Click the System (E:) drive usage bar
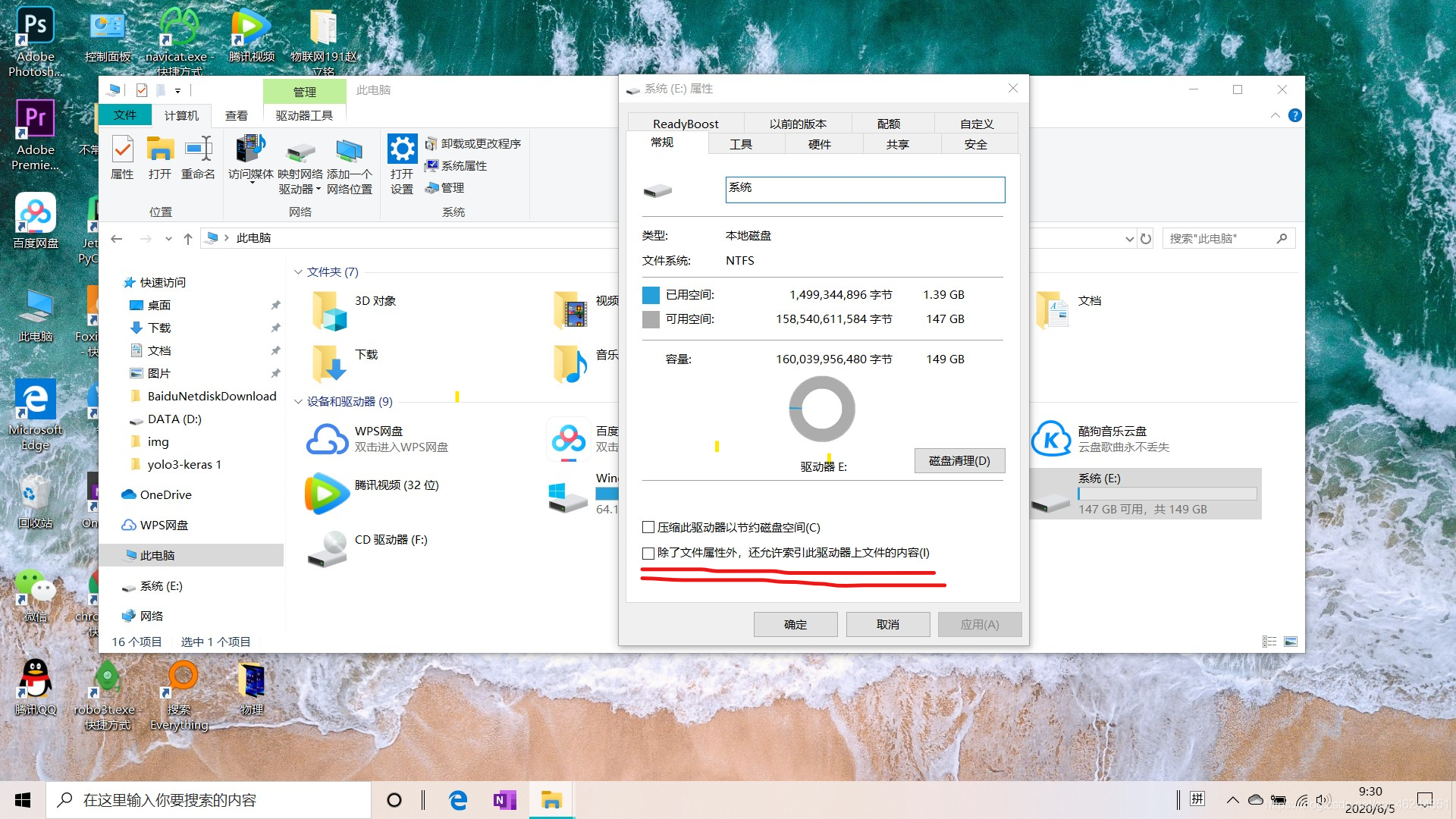1456x819 pixels. 1166,494
